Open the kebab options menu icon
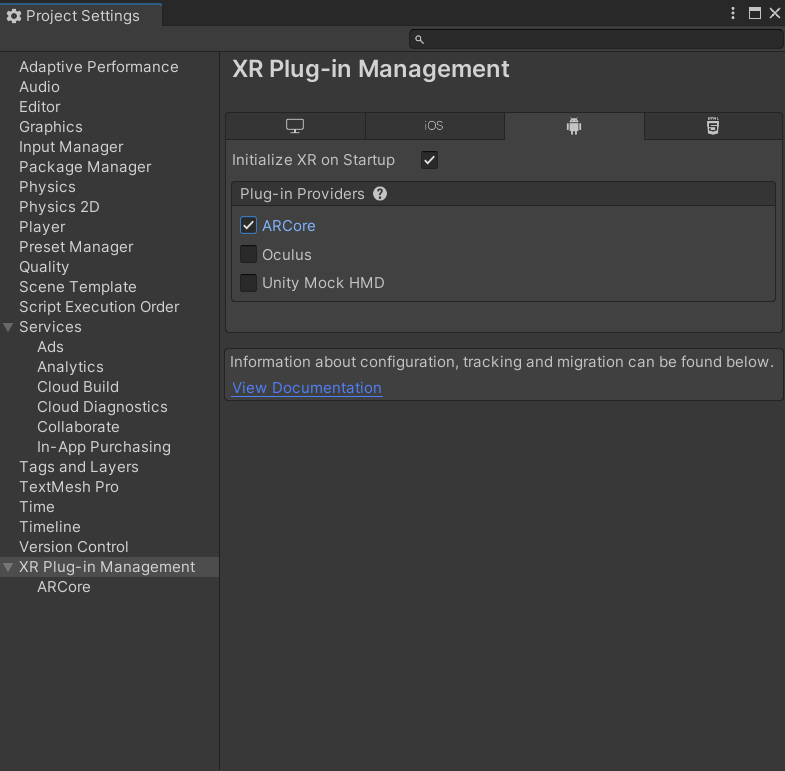Image resolution: width=785 pixels, height=771 pixels. pos(733,13)
